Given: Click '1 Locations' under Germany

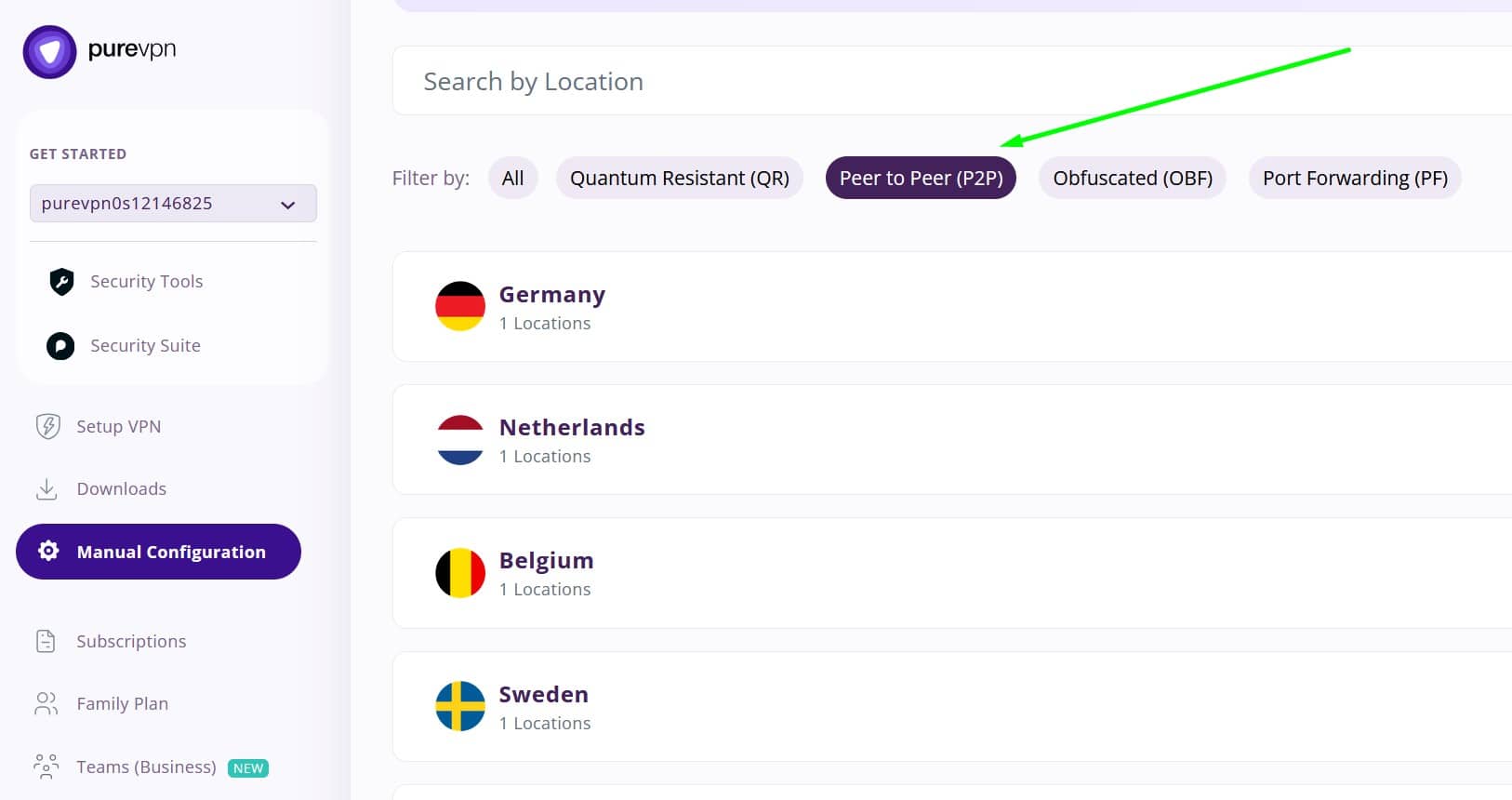Looking at the screenshot, I should (x=545, y=324).
